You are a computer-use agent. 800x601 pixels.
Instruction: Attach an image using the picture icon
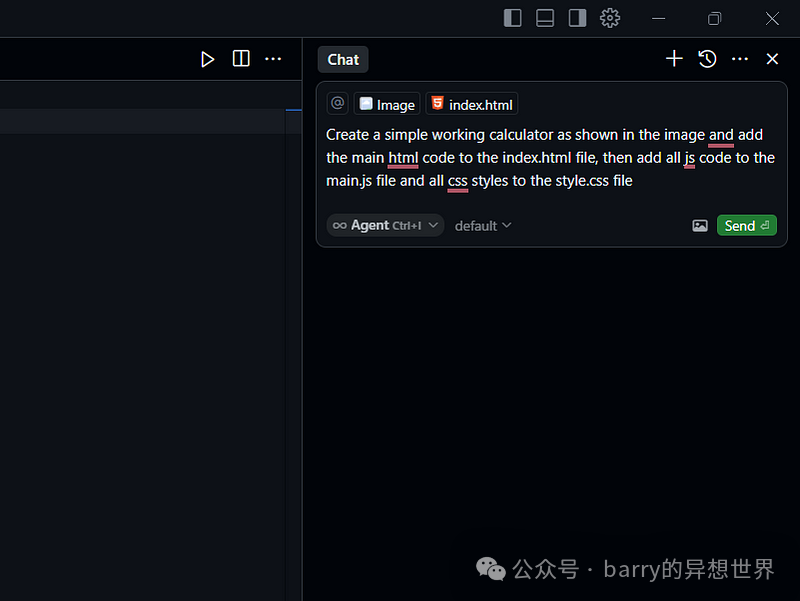pyautogui.click(x=700, y=225)
